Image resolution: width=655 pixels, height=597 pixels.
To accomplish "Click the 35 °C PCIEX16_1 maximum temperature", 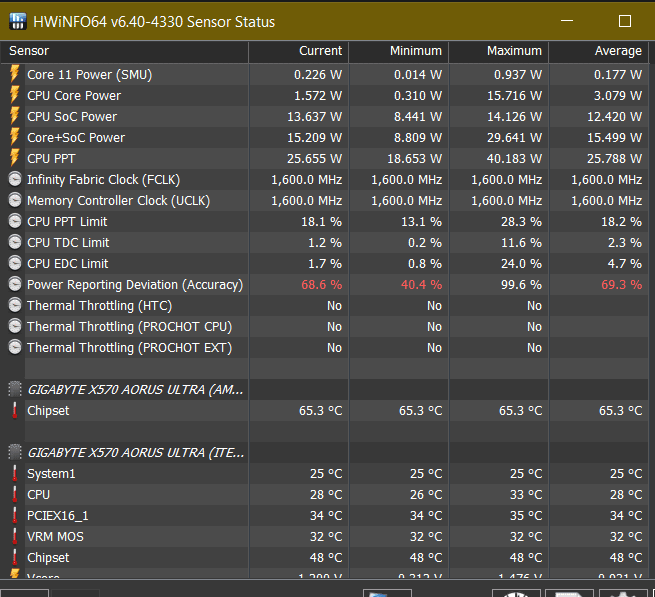I will coord(526,516).
